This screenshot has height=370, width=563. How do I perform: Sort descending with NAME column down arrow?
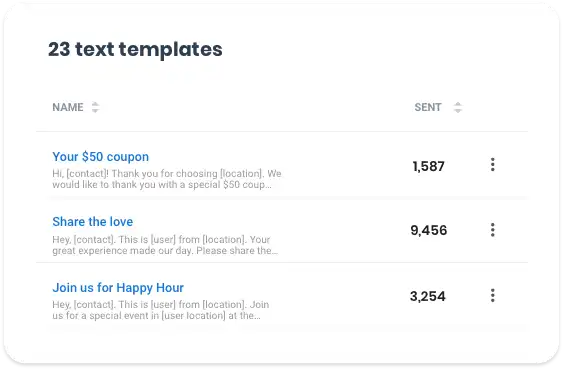[95, 110]
